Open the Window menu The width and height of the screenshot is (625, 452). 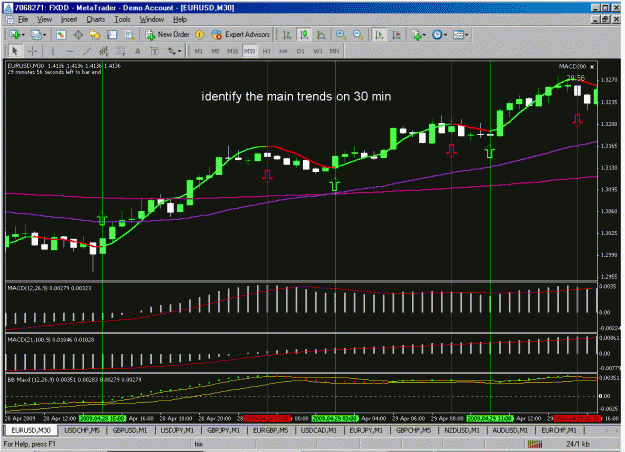click(x=151, y=19)
